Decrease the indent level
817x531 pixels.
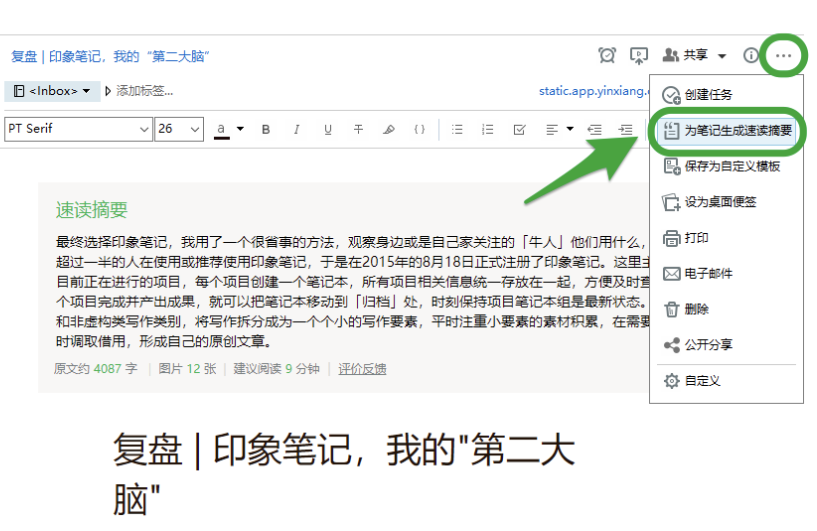(x=595, y=129)
